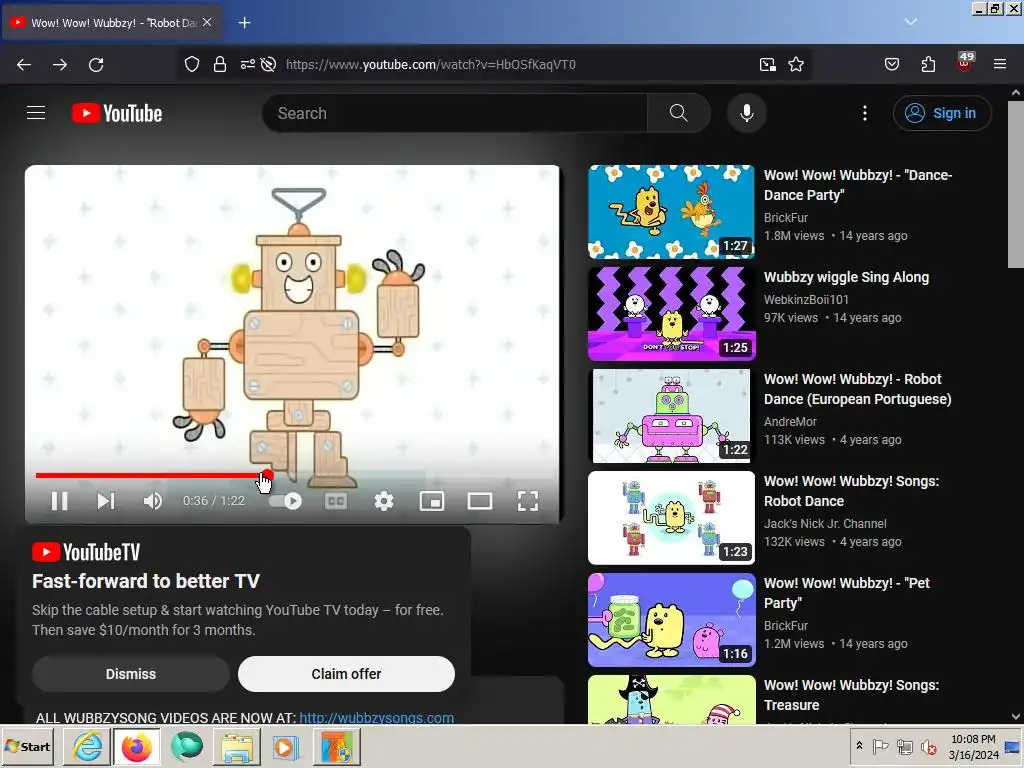This screenshot has width=1024, height=768.
Task: Click autoplay blocked icon in address bar
Action: coord(268,64)
